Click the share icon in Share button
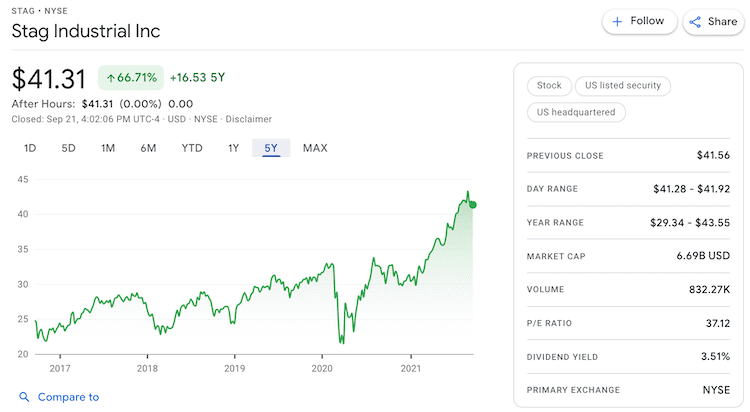Viewport: 750px width, 412px height. tap(695, 22)
